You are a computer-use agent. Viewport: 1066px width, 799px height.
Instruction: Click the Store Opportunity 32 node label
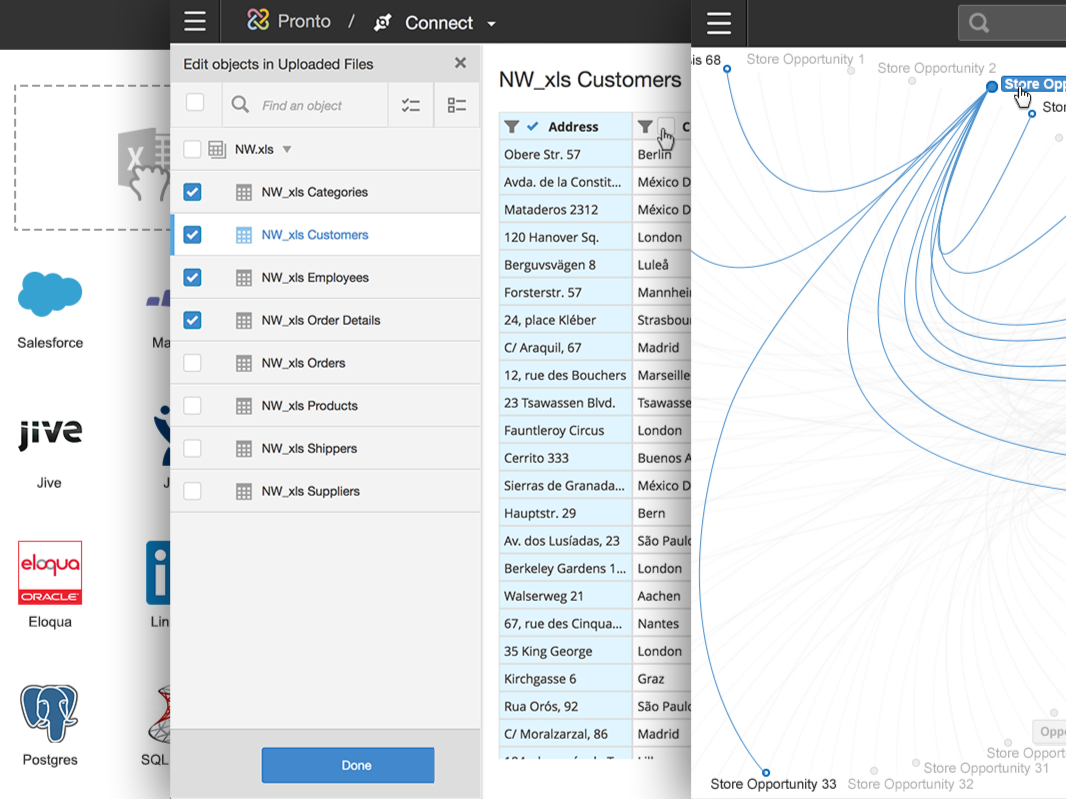pyautogui.click(x=910, y=784)
